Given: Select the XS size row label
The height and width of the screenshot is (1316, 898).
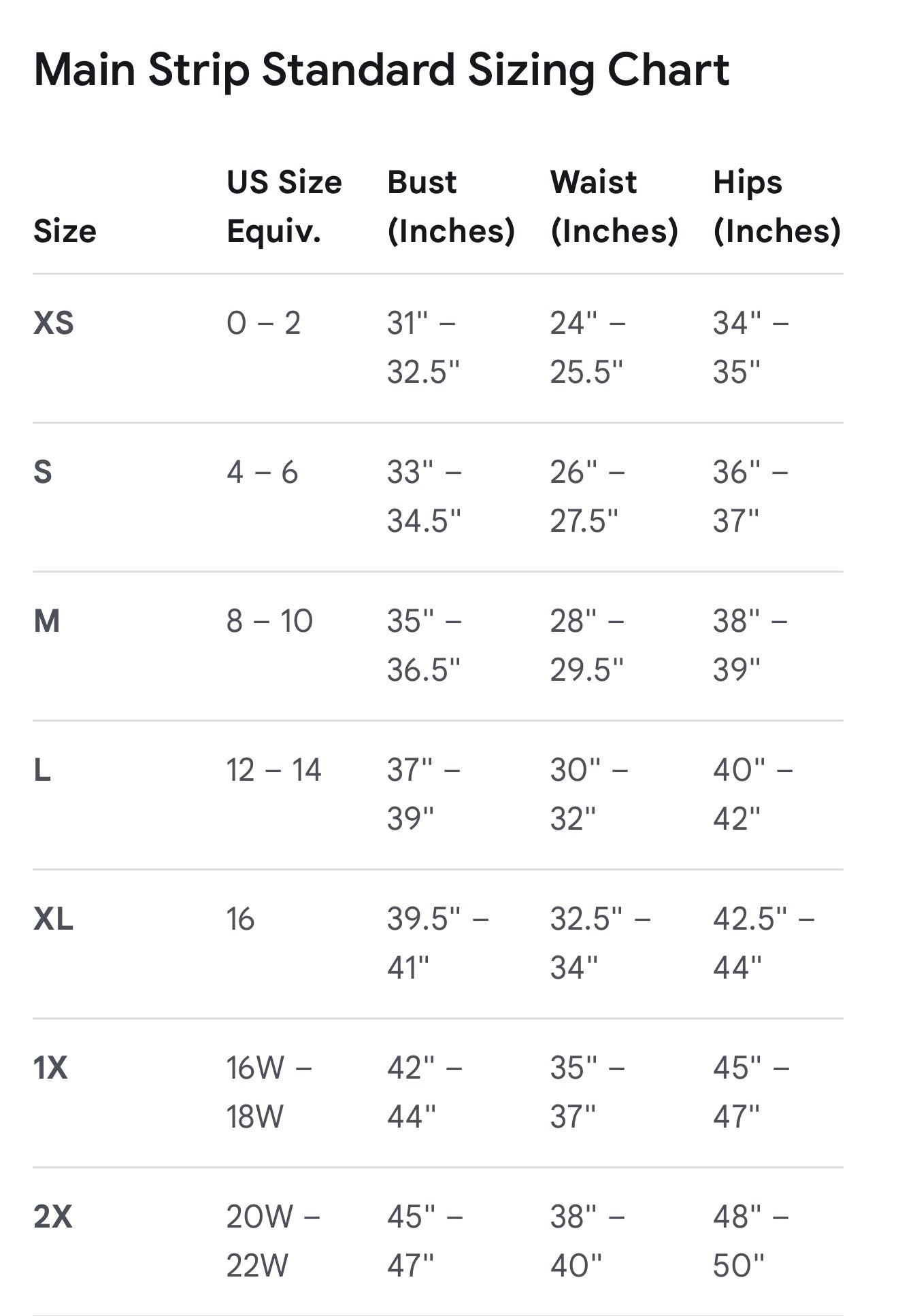Looking at the screenshot, I should 54,323.
